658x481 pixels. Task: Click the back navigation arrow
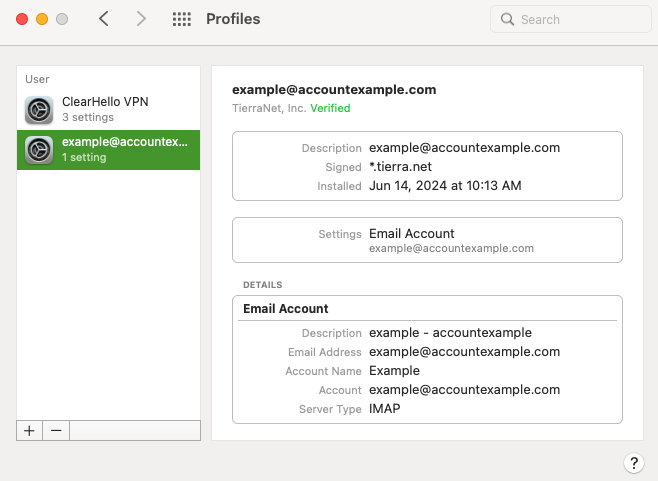[104, 19]
